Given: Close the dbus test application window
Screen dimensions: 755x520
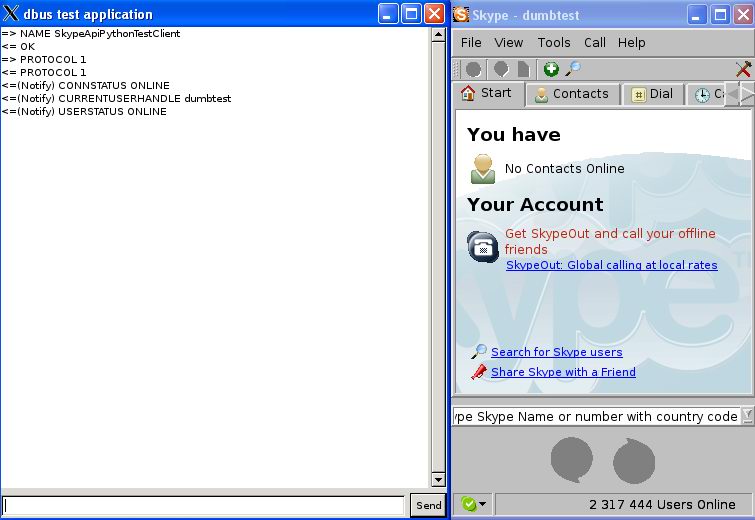Looking at the screenshot, I should click(x=435, y=13).
